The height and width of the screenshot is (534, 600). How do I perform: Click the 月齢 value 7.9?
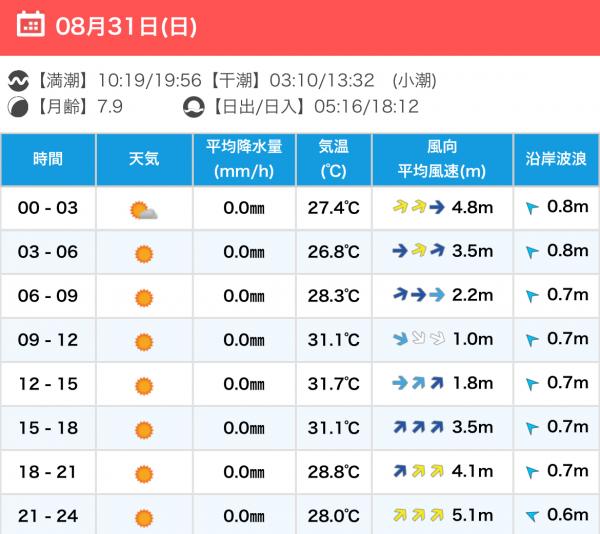[x=110, y=106]
